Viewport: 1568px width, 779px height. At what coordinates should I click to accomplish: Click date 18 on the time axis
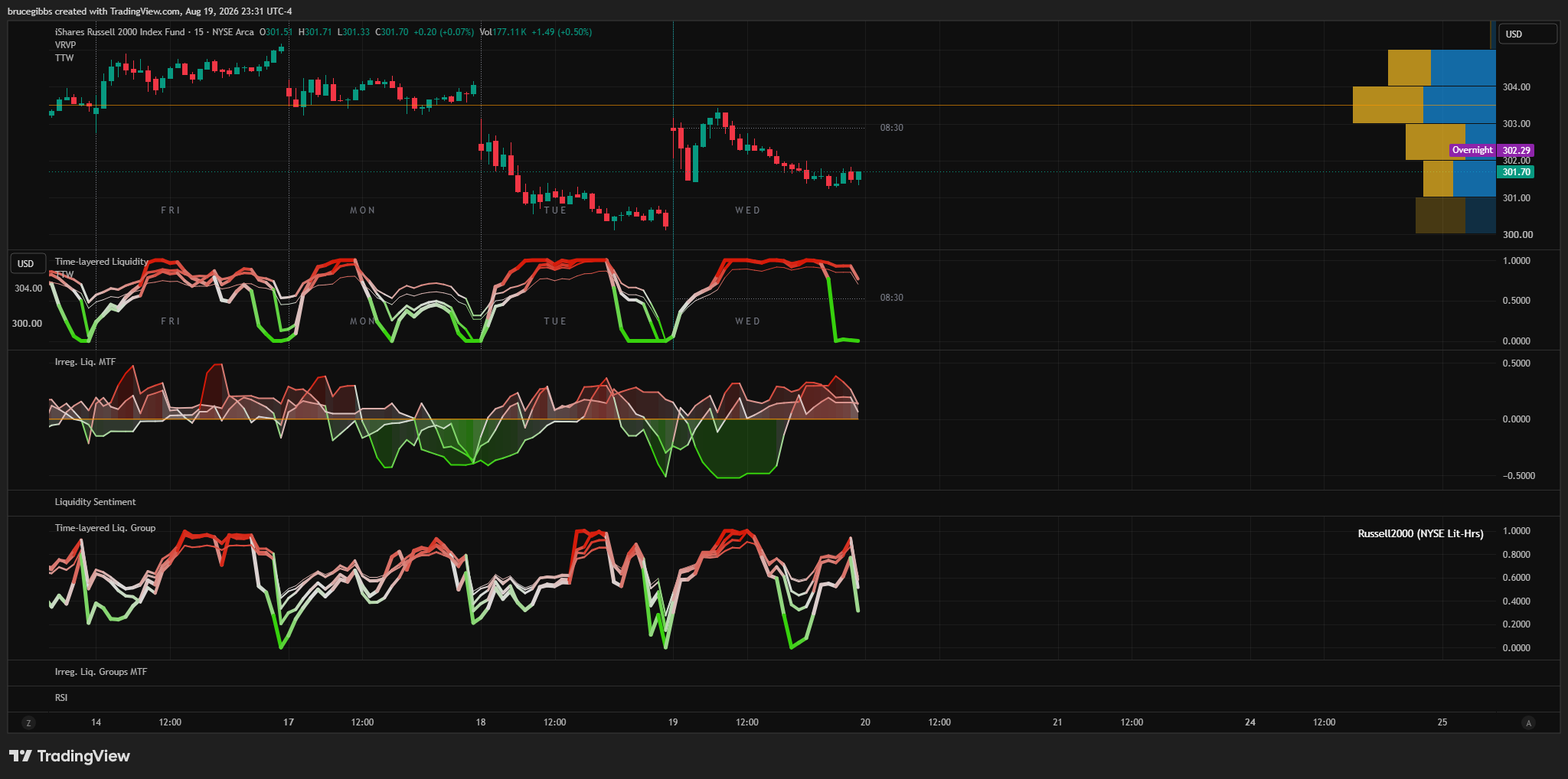[481, 722]
